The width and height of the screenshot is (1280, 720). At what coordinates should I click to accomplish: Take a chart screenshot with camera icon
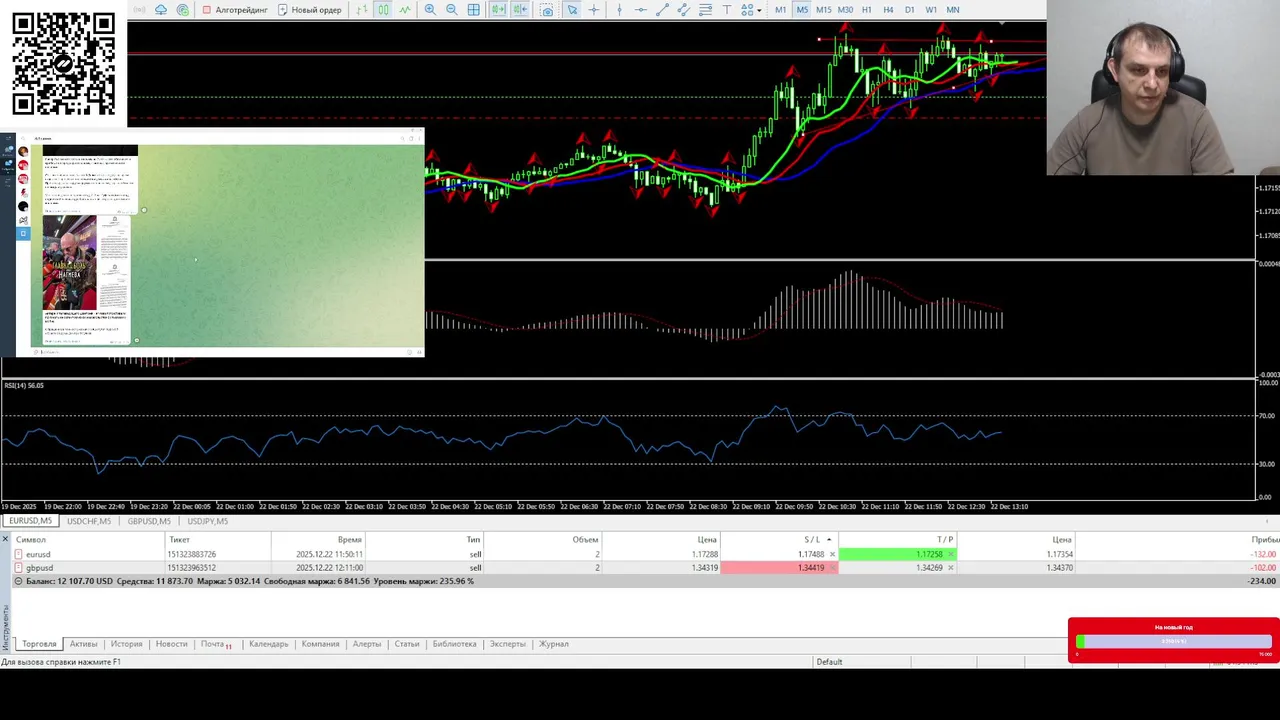coord(547,9)
